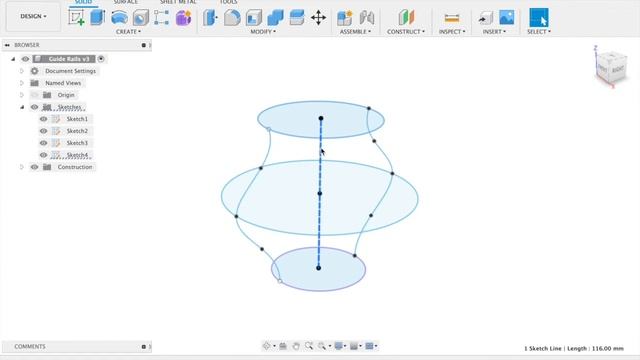Toggle visibility of the Sketches folder
640x360 pixels.
tap(34, 107)
